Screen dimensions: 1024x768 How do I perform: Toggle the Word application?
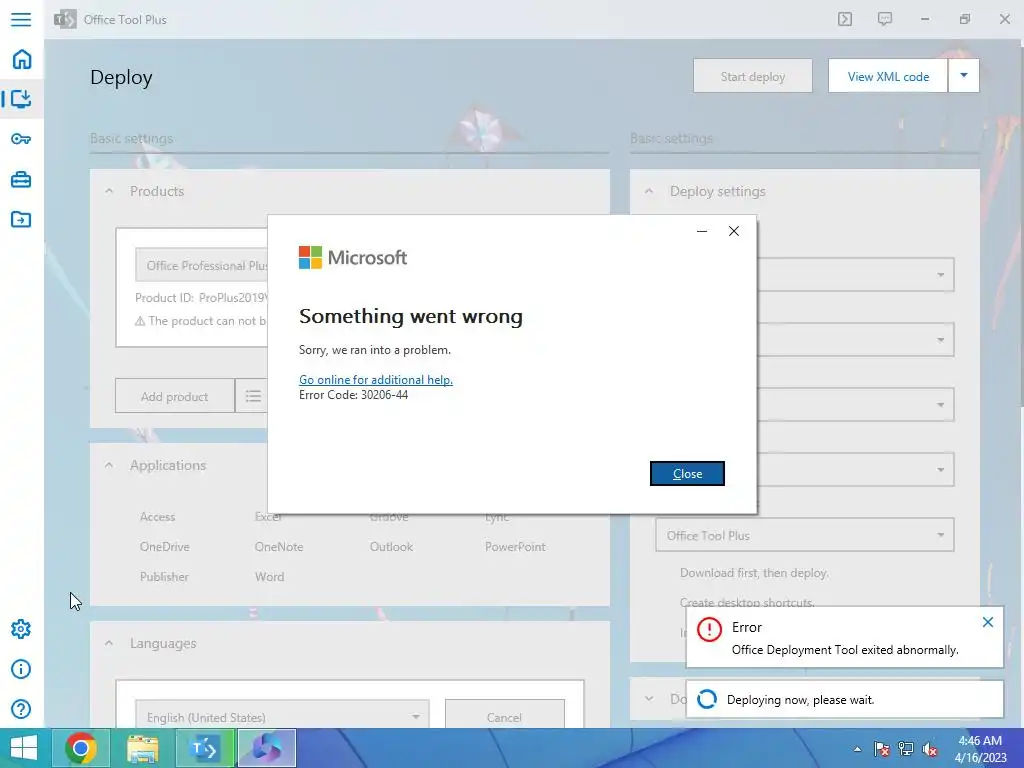269,577
